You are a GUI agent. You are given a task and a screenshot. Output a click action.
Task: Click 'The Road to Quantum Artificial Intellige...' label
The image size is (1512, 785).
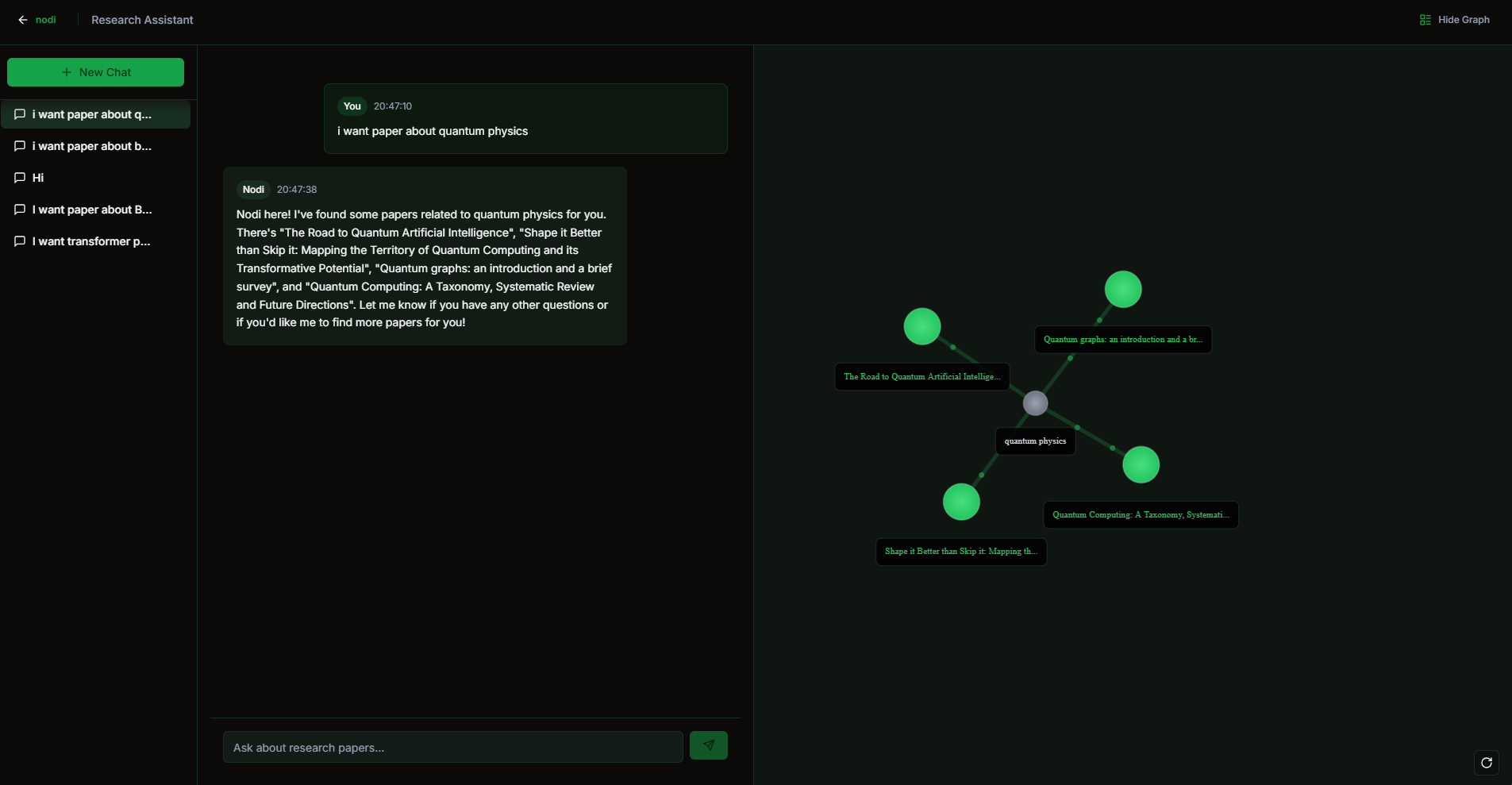point(921,377)
